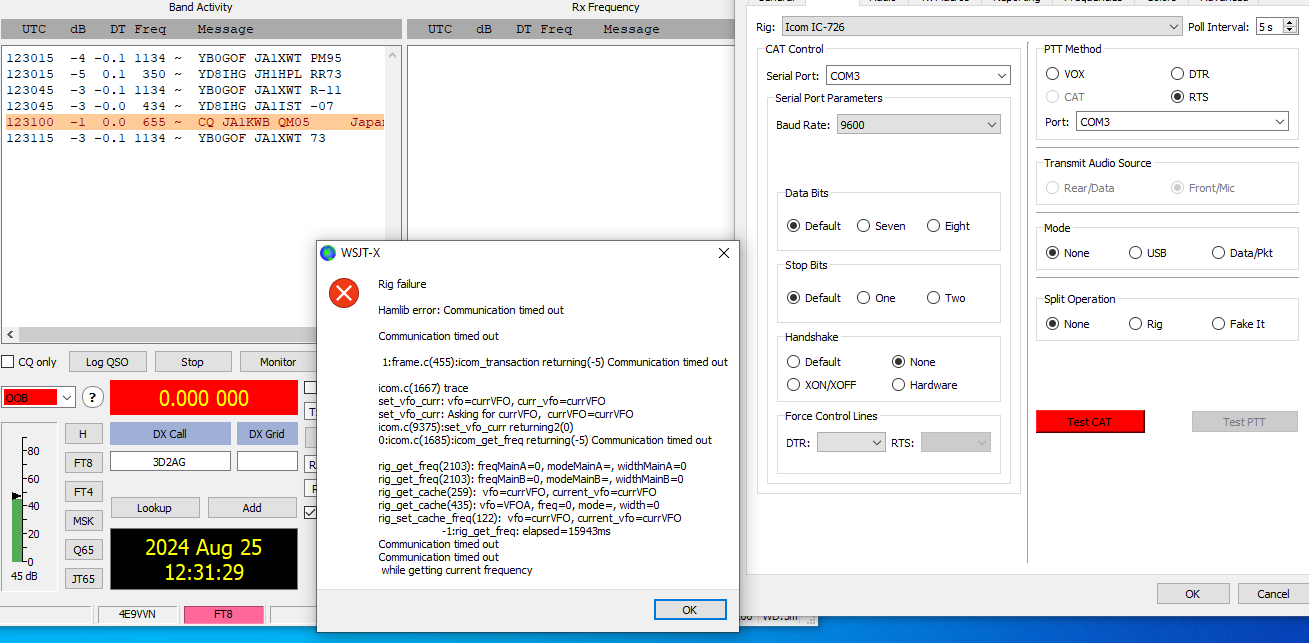Click the DX Grid label button
This screenshot has width=1309, height=643.
coord(267,434)
